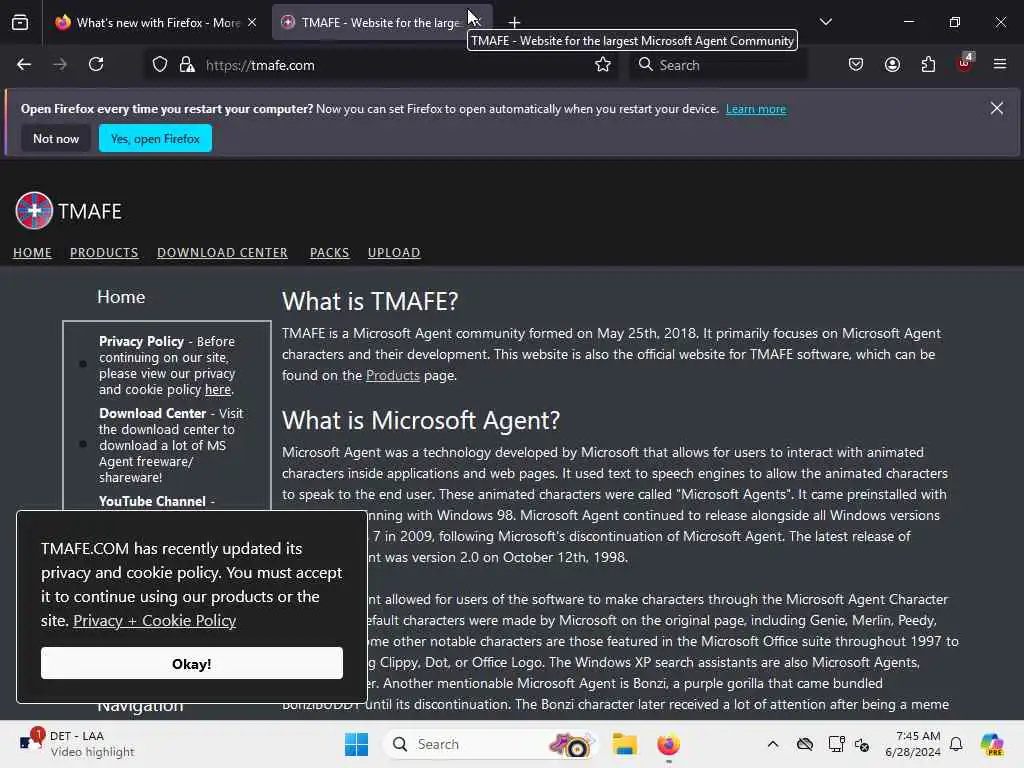Screen dimensions: 1024x768
Task: Go forward one page
Action: [x=60, y=65]
